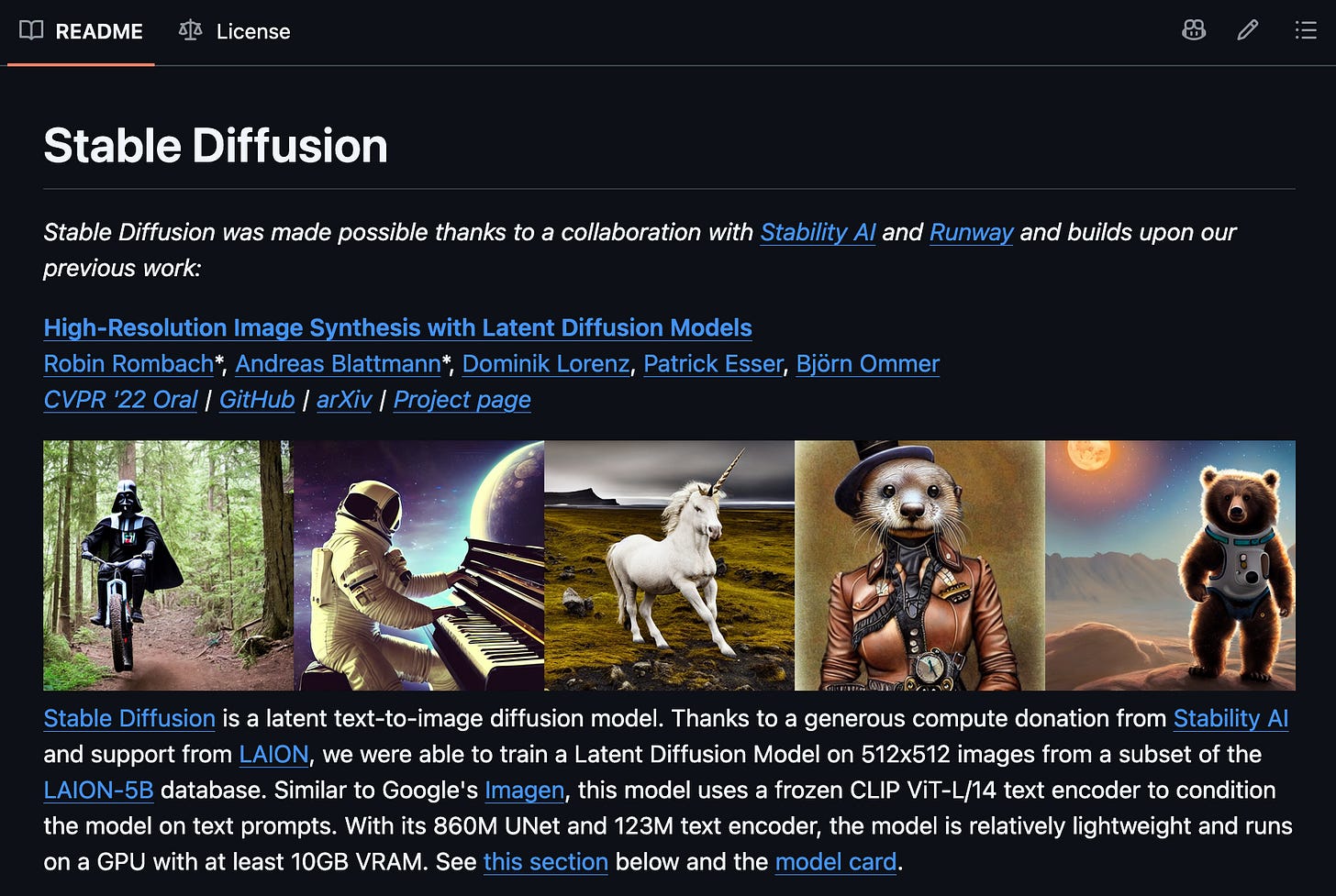The image size is (1336, 896).
Task: Click the Darth Vader biking image
Action: click(168, 565)
